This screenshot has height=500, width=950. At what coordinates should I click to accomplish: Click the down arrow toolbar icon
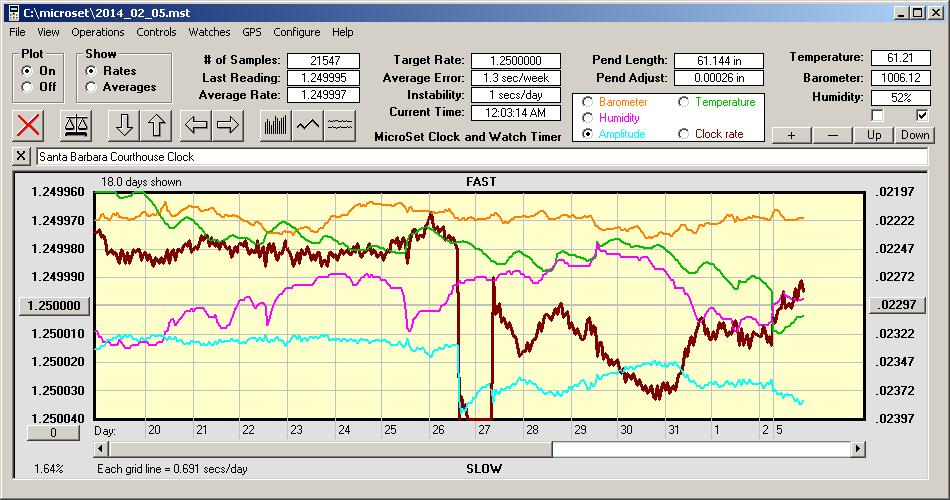coord(124,125)
